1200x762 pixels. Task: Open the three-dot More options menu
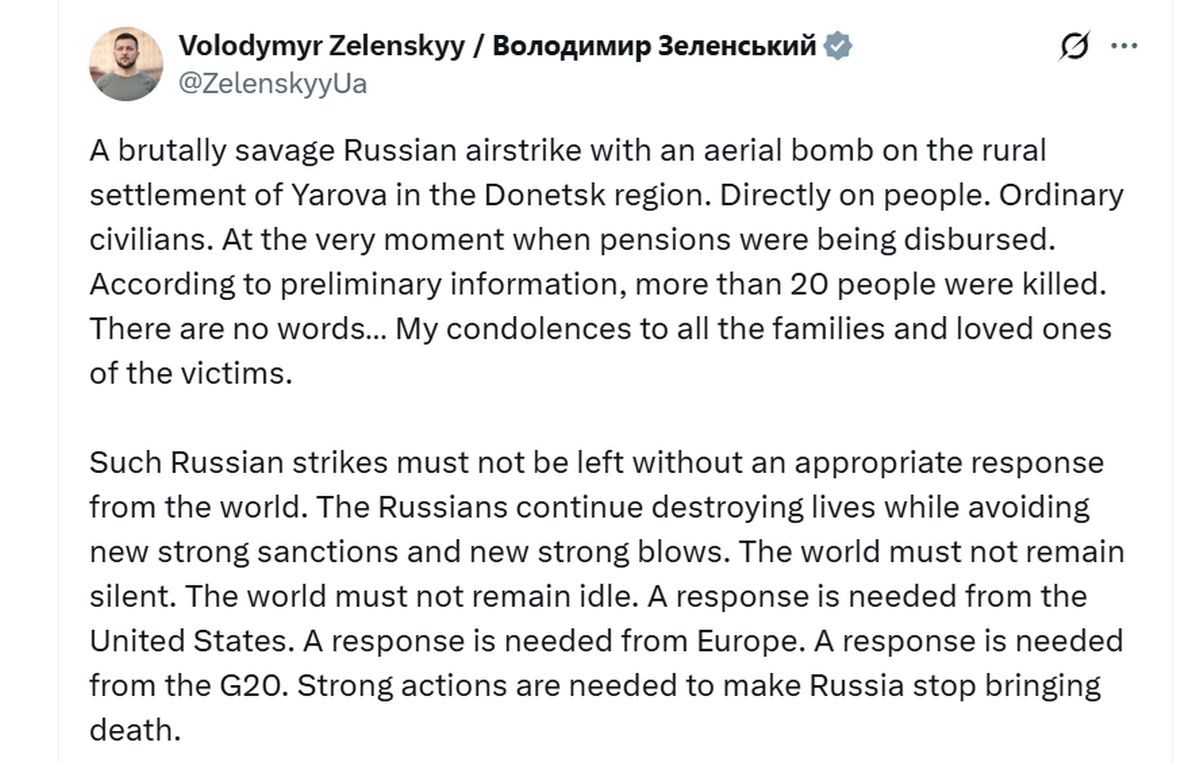click(x=1125, y=47)
